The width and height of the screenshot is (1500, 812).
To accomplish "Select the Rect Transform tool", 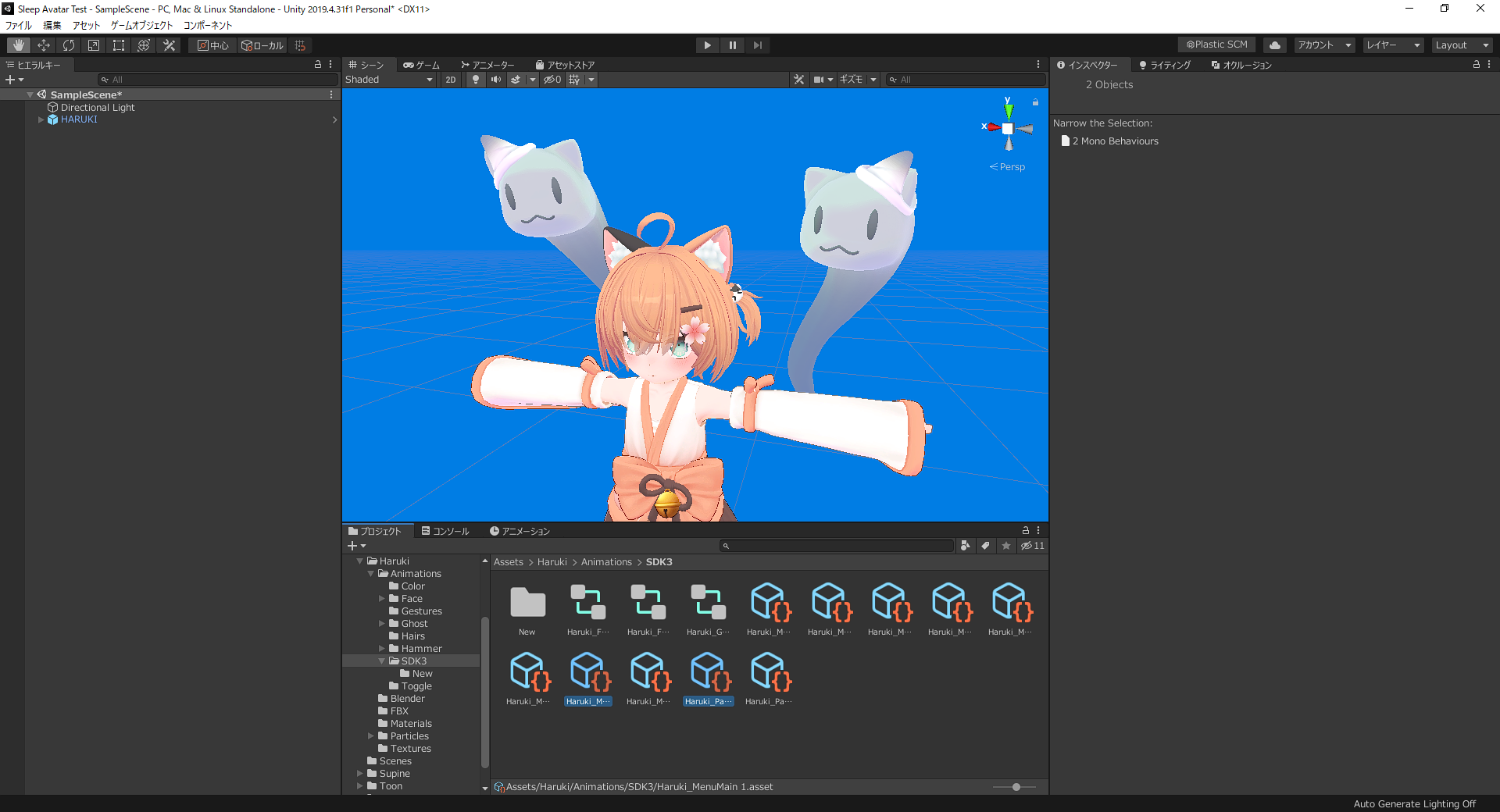I will [118, 45].
